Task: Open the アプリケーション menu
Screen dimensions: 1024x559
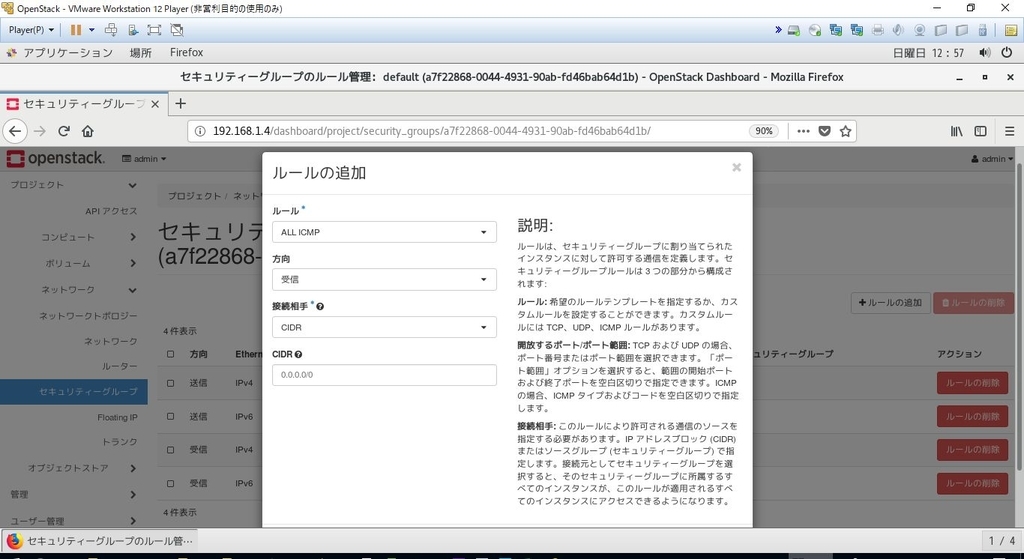Action: (x=67, y=53)
